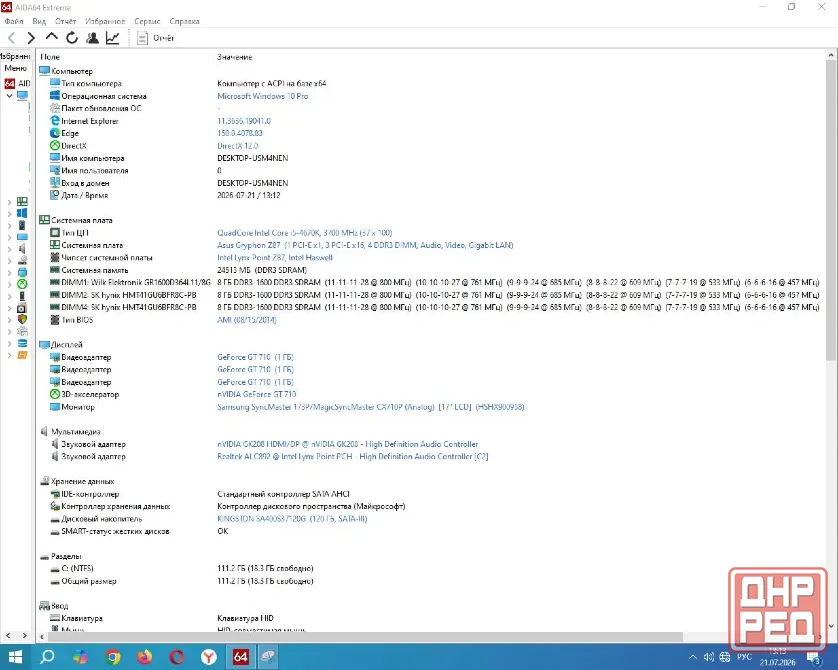Open the Вид menu

click(39, 21)
